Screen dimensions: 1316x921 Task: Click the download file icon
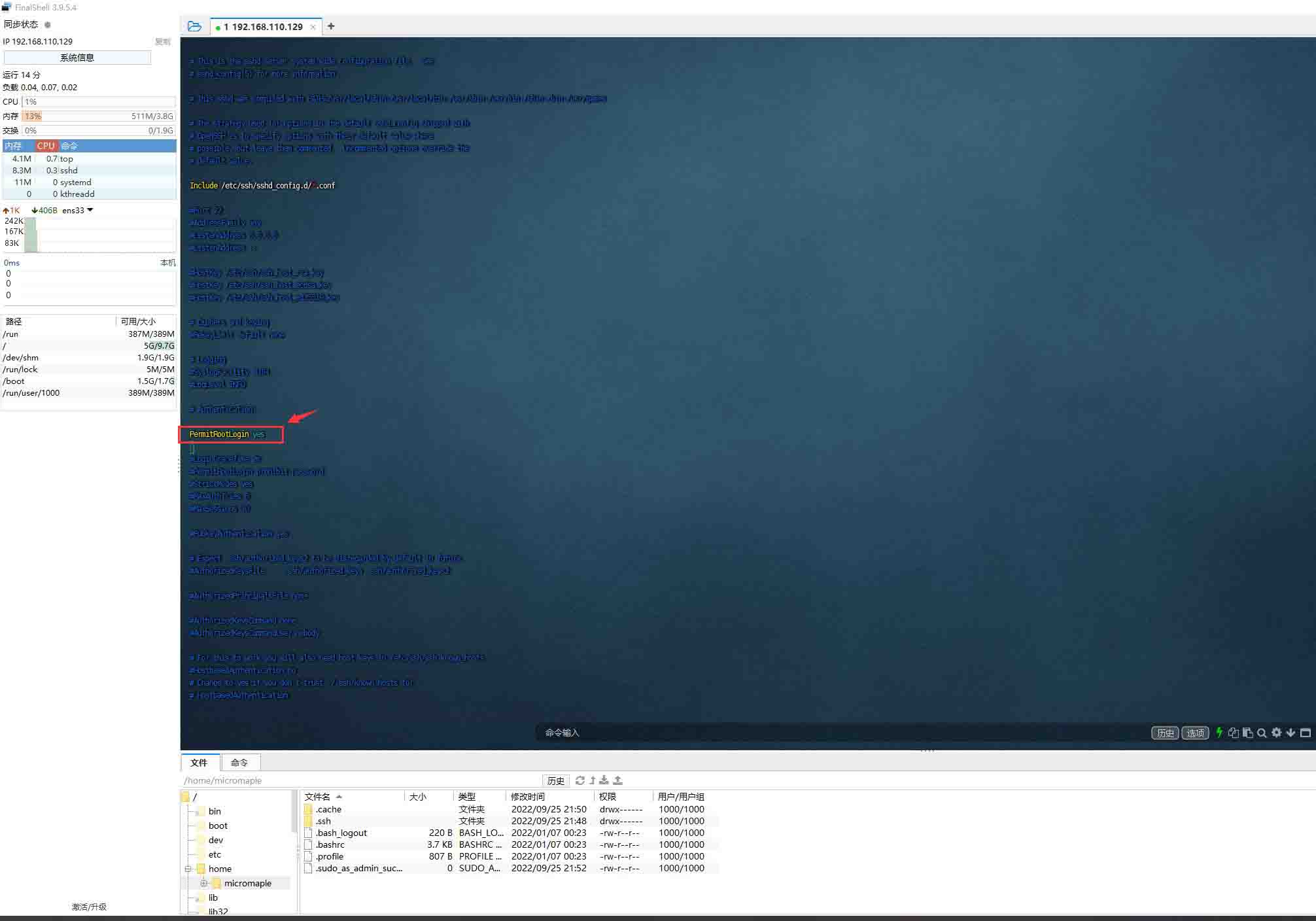tap(604, 780)
